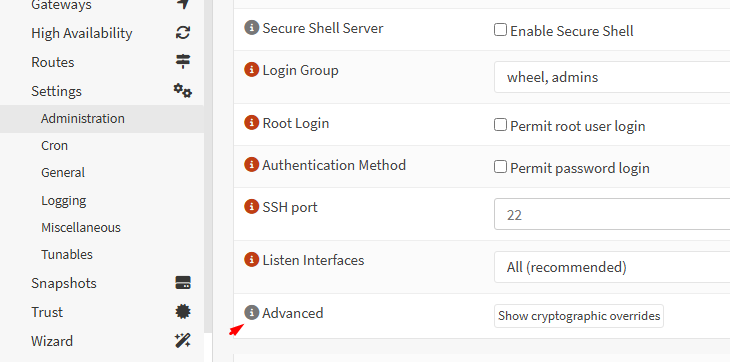Click the Gateways arrow icon in sidebar
730x362 pixels.
[183, 4]
